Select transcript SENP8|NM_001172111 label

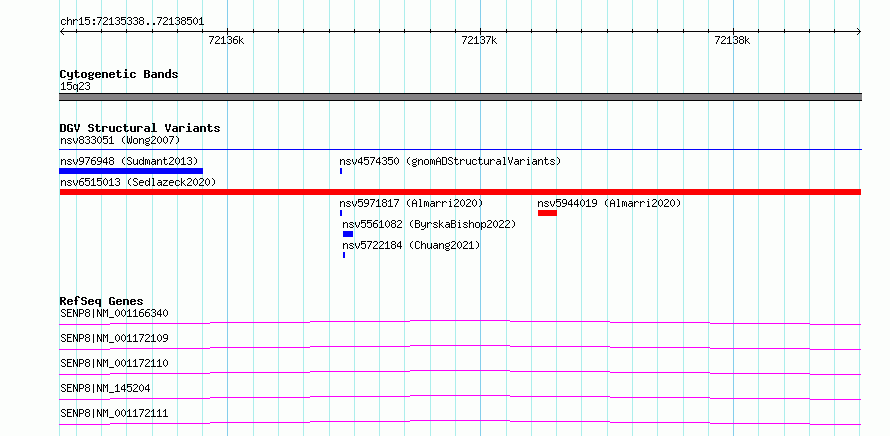(x=114, y=413)
